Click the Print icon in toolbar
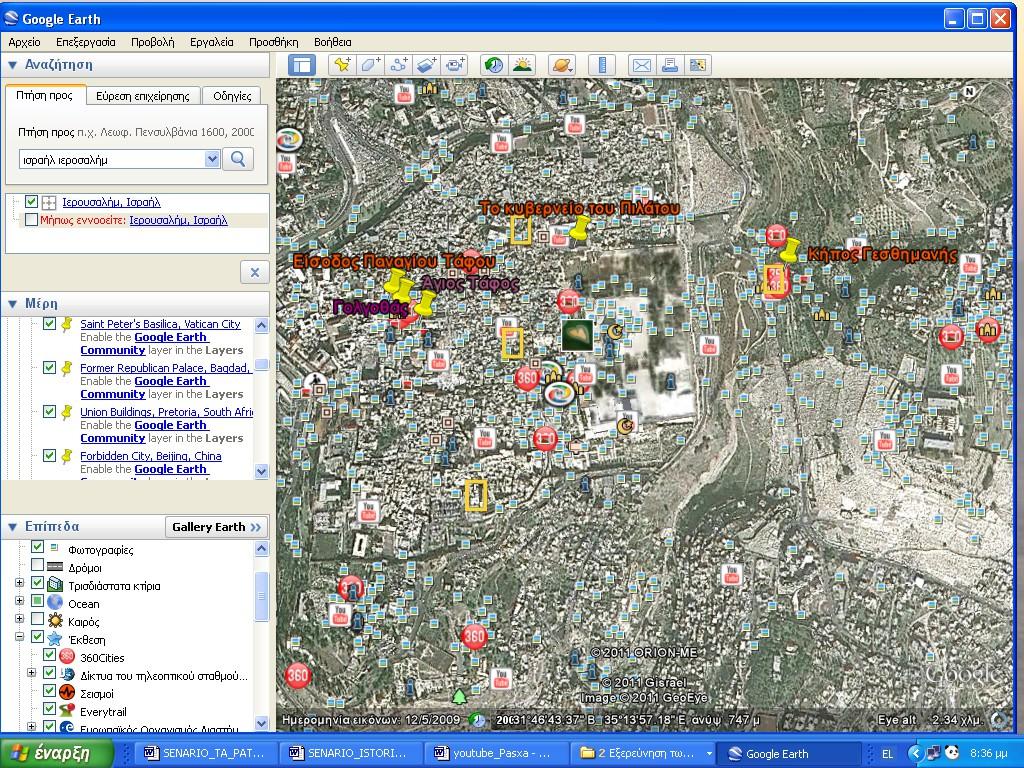This screenshot has width=1024, height=768. 670,65
